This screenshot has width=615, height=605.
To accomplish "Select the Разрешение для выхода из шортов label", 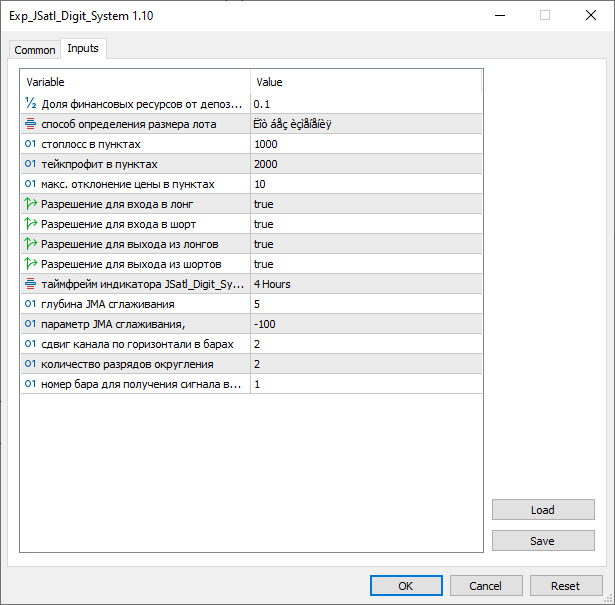I will tap(131, 264).
